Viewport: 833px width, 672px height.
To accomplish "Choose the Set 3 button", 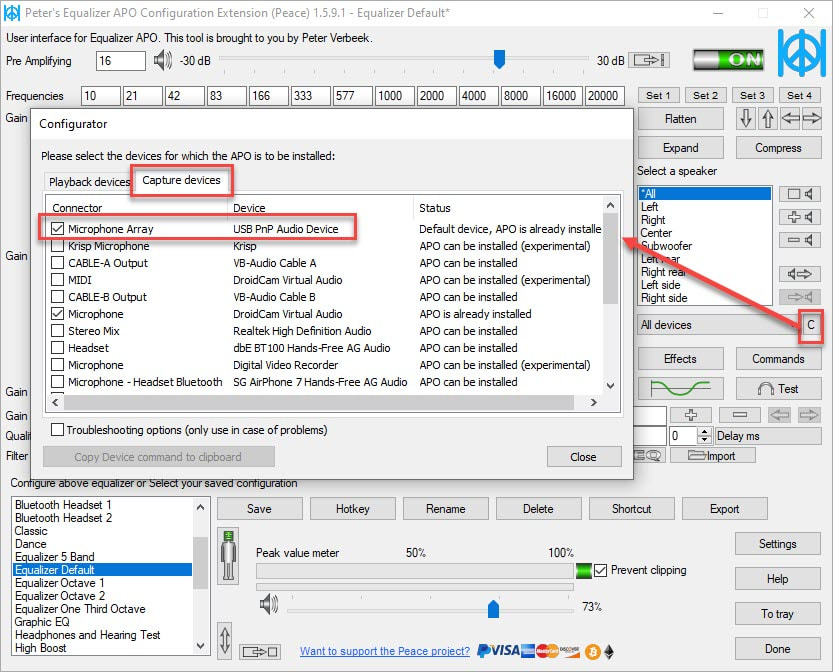I will [752, 96].
